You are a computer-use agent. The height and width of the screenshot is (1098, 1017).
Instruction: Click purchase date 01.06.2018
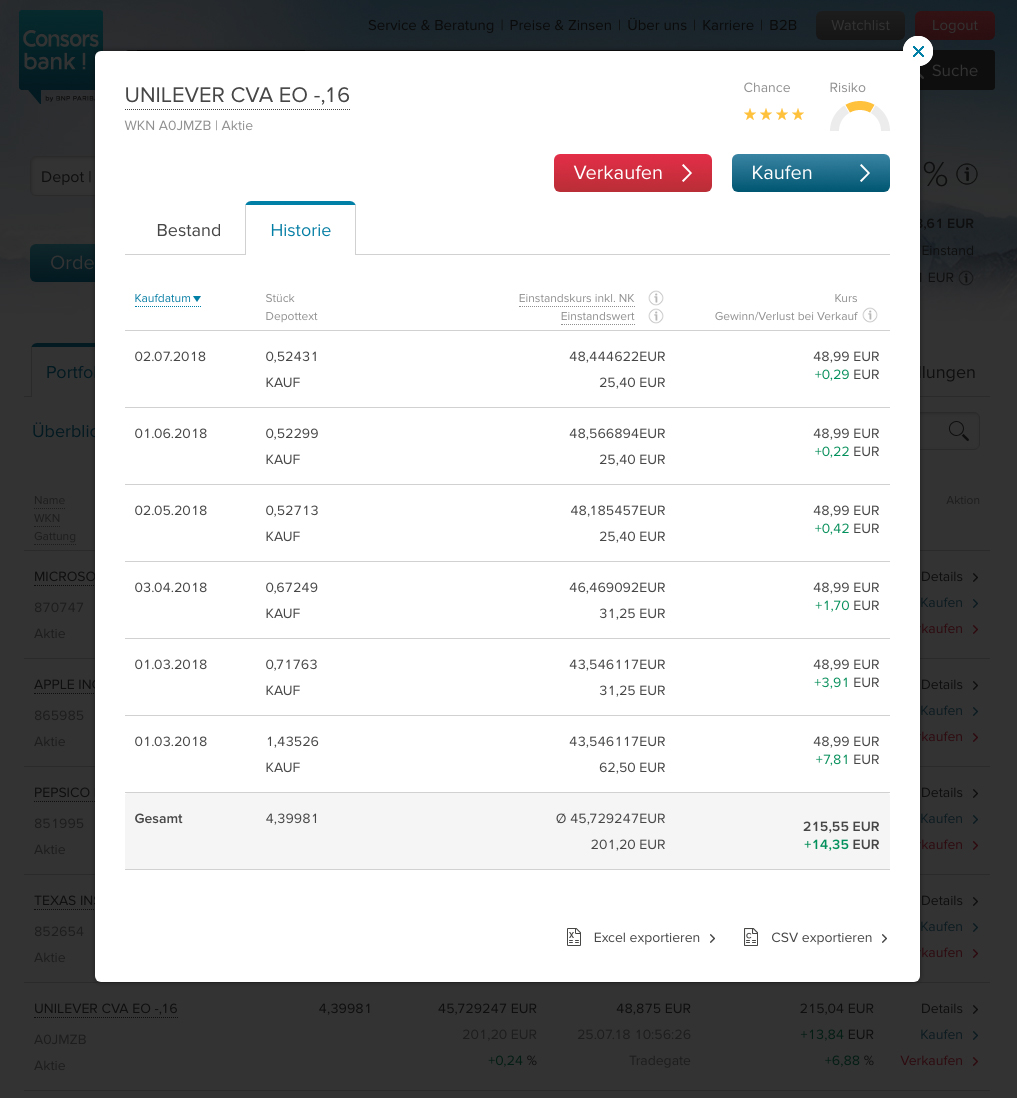[x=171, y=433]
